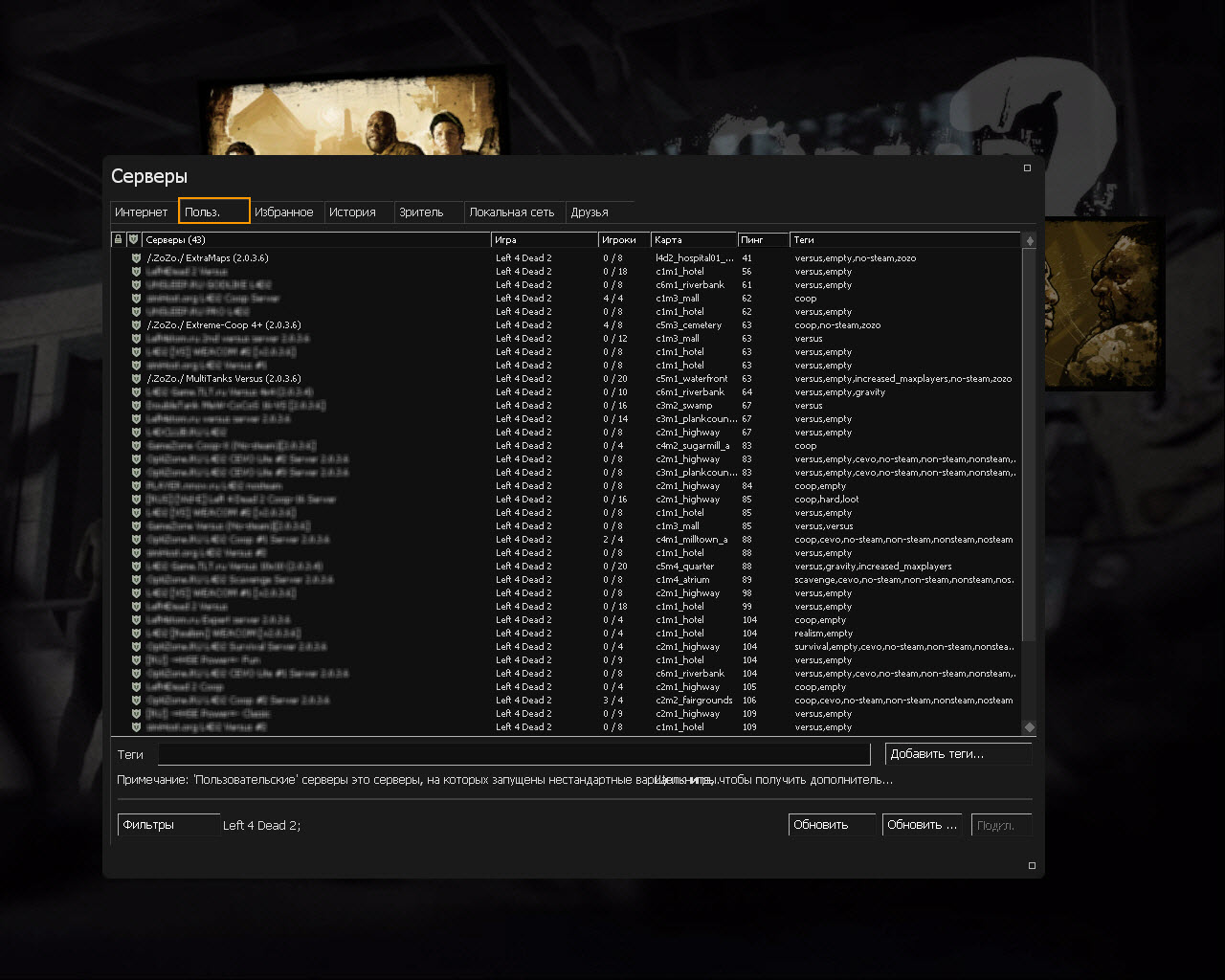Image resolution: width=1225 pixels, height=980 pixels.
Task: Click the password lock column header icon
Action: tap(118, 239)
